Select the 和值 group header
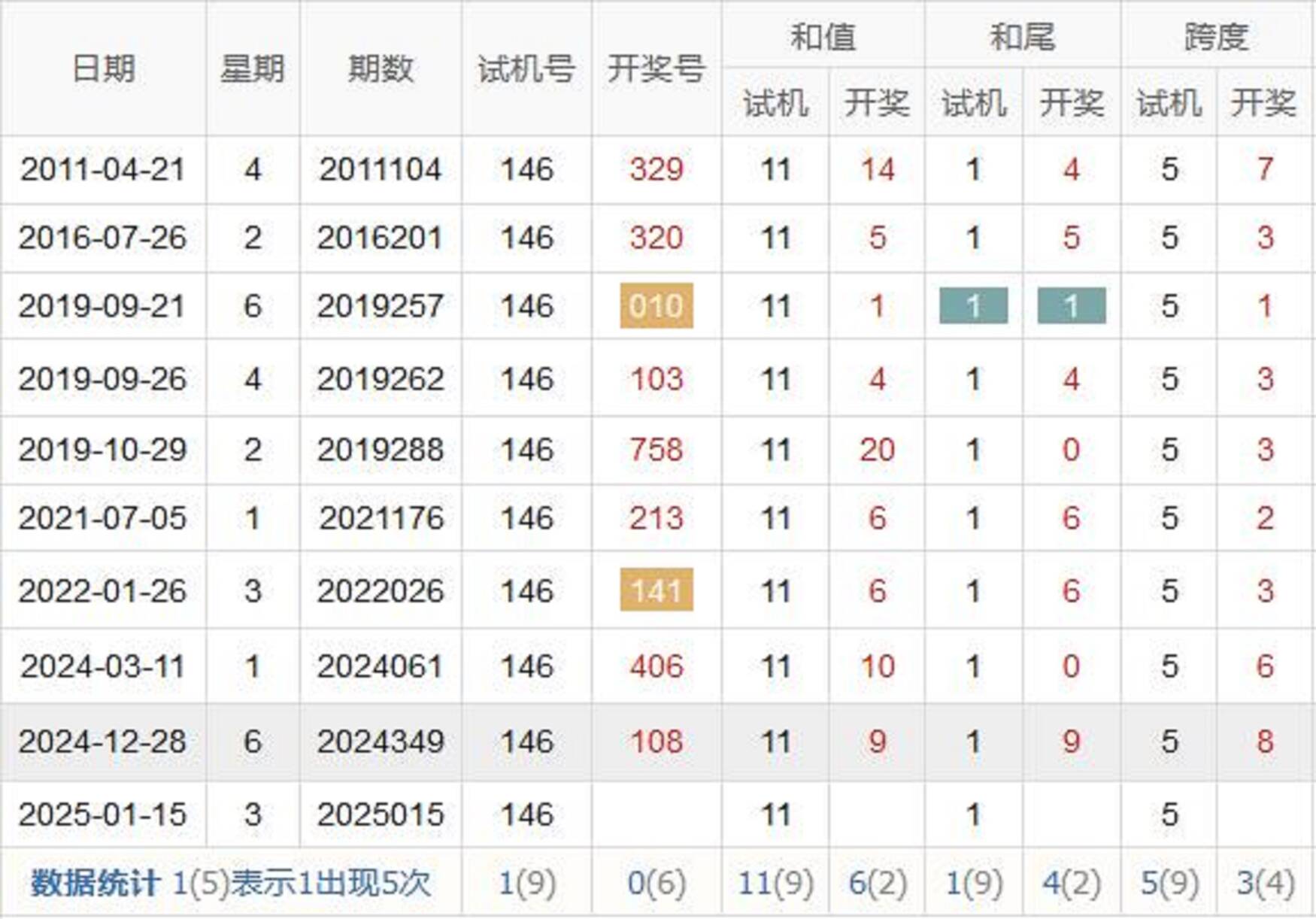 click(823, 36)
